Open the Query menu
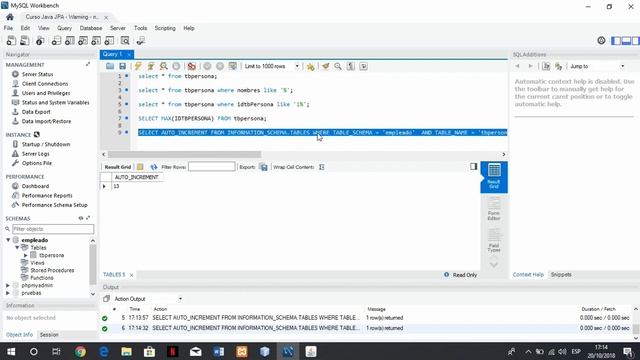The height and width of the screenshot is (360, 640). pyautogui.click(x=64, y=28)
